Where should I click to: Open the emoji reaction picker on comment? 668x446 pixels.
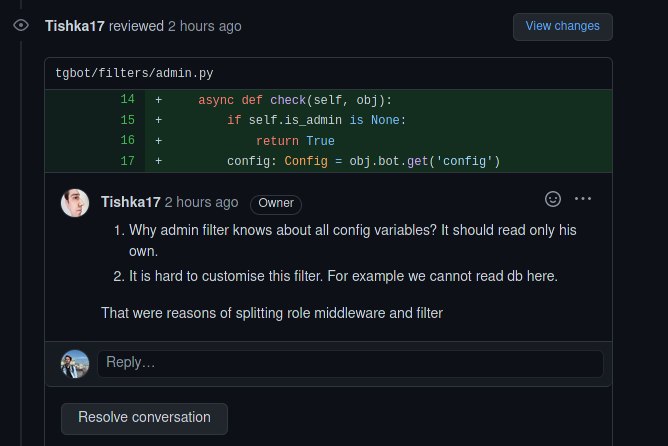[553, 199]
